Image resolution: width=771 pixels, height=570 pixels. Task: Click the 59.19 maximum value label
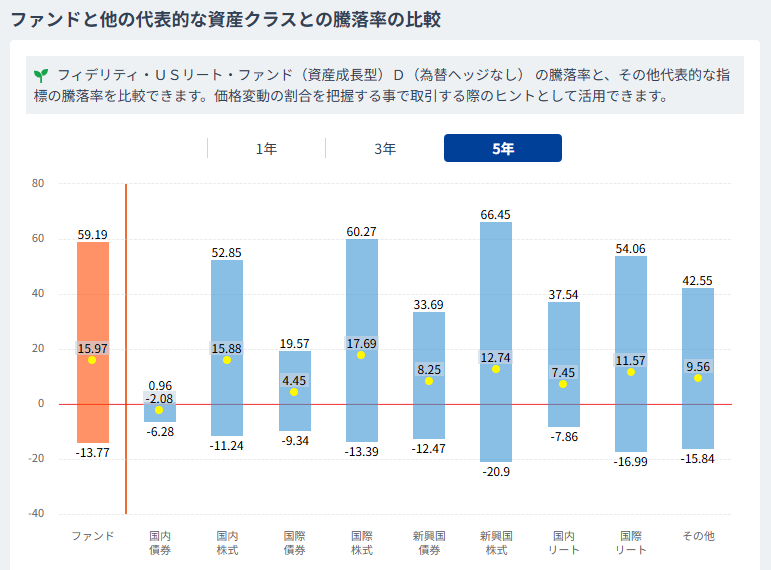pos(92,235)
